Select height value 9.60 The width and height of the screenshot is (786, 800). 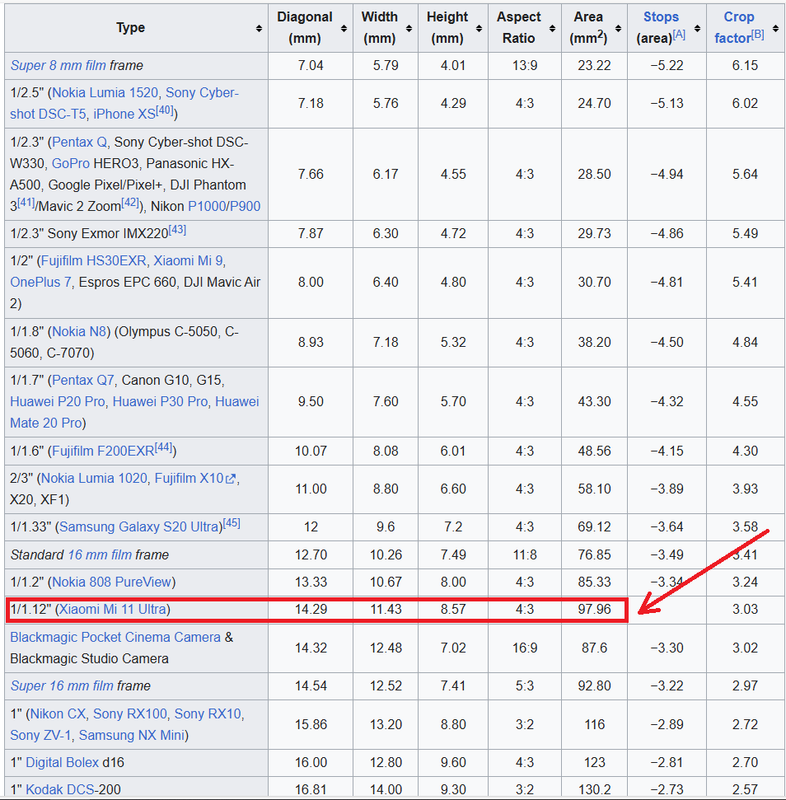pos(453,763)
